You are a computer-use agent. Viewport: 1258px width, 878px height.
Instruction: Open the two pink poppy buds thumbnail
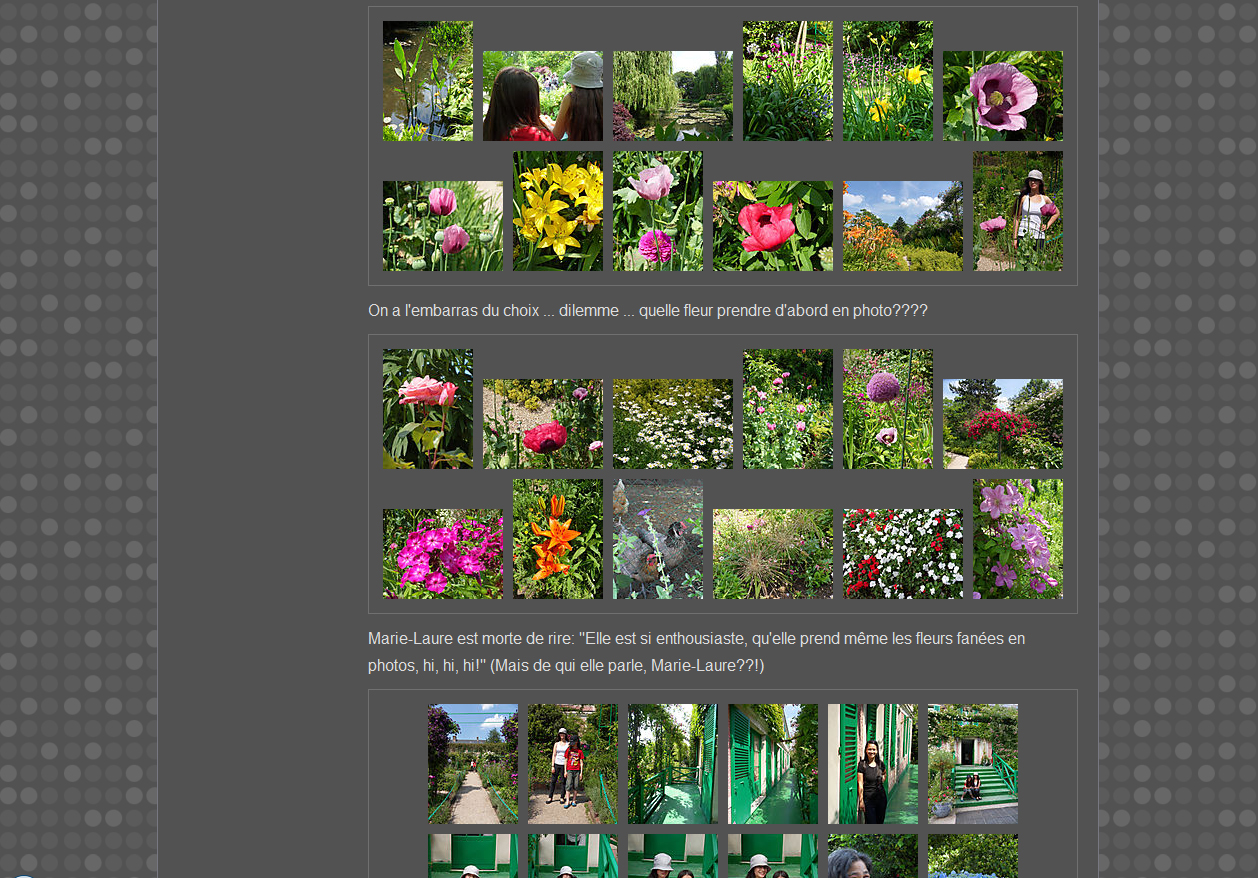click(442, 226)
